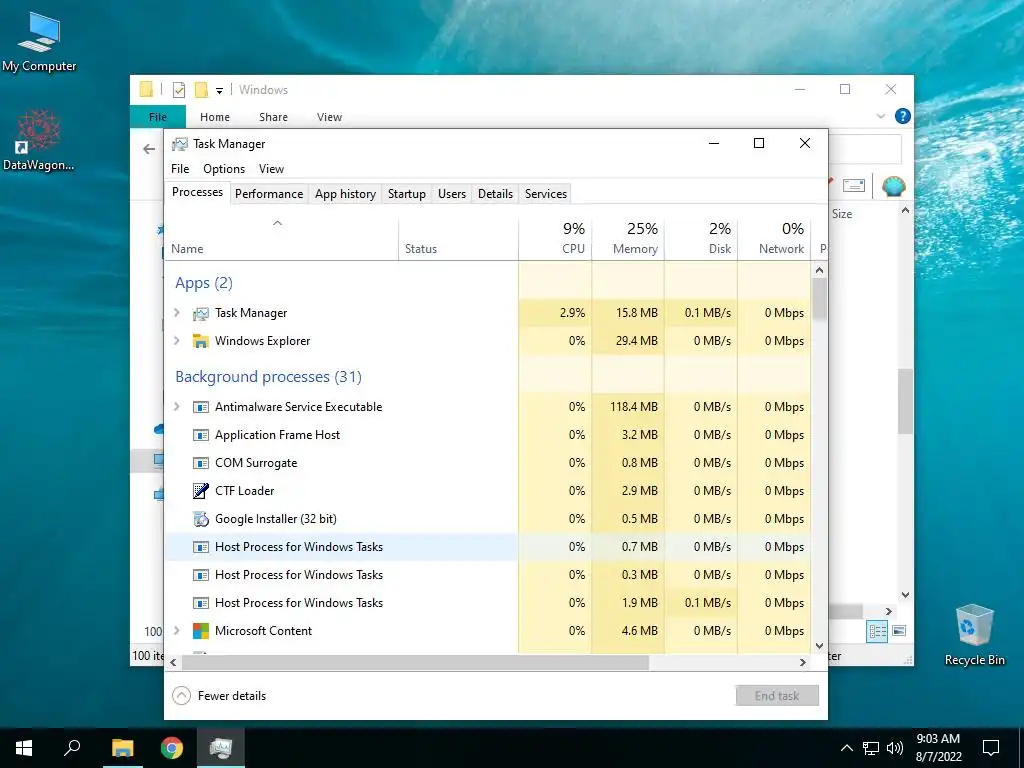Click the COM Surrogate process icon
1024x768 pixels.
(x=200, y=463)
